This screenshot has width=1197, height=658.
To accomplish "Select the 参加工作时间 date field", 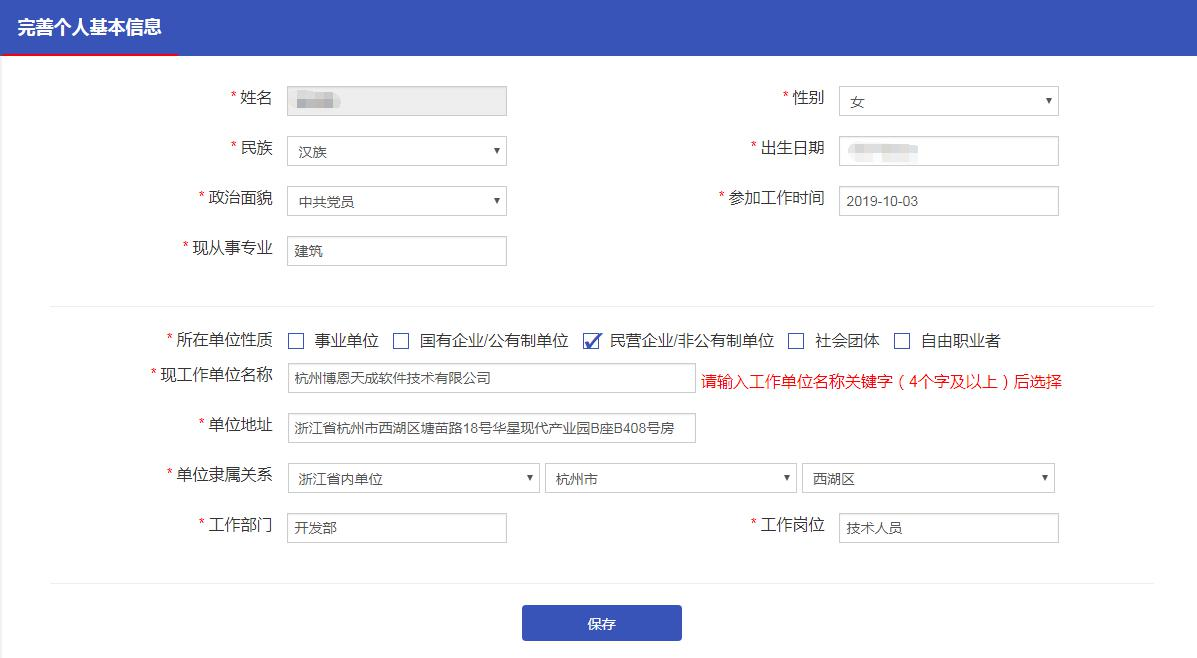I will point(947,200).
